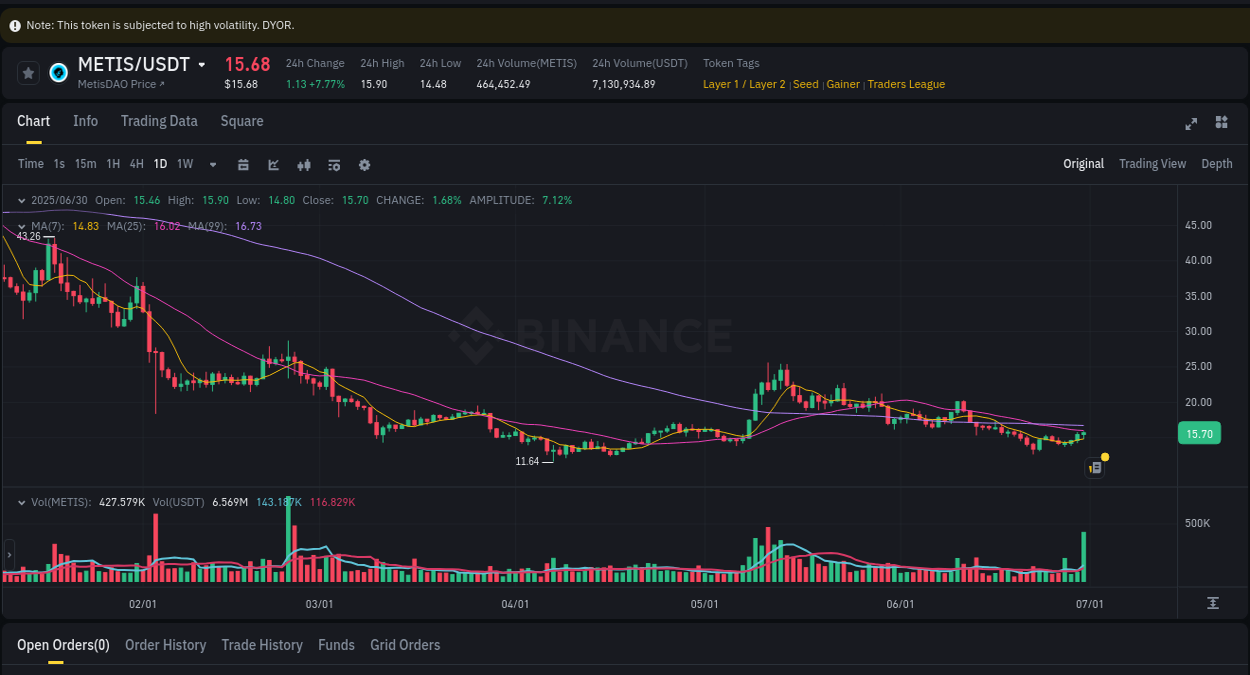Click the Traders League token tag
The image size is (1250, 675).
906,84
